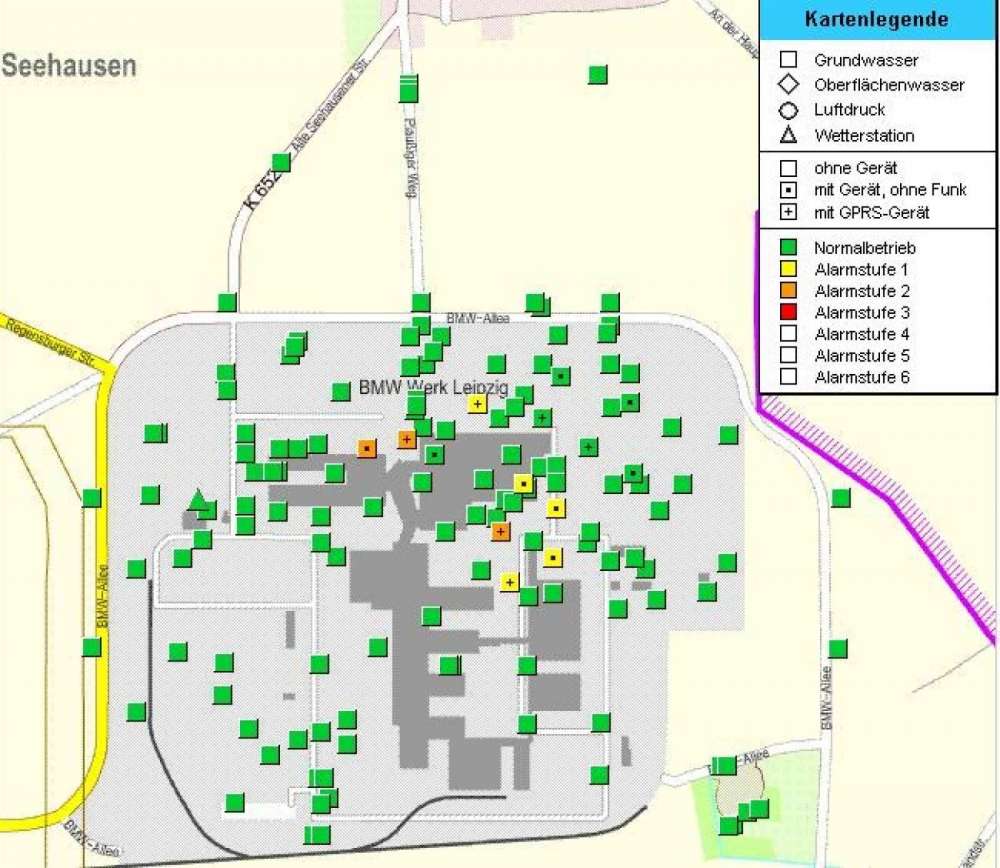
Task: Click the Luftdruck circle symbol in legend
Action: pyautogui.click(x=788, y=110)
